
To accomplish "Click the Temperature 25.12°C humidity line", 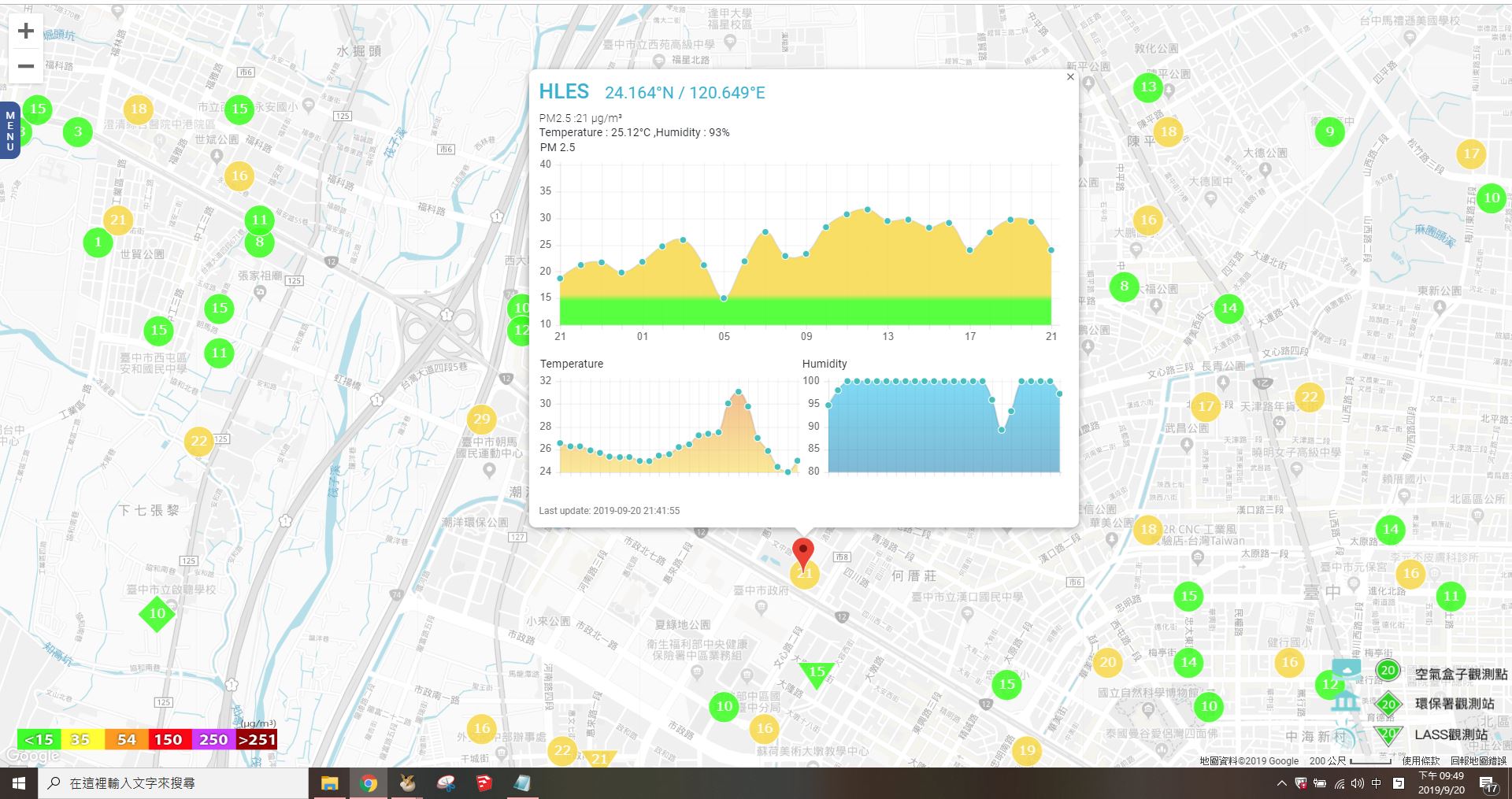I will [634, 132].
